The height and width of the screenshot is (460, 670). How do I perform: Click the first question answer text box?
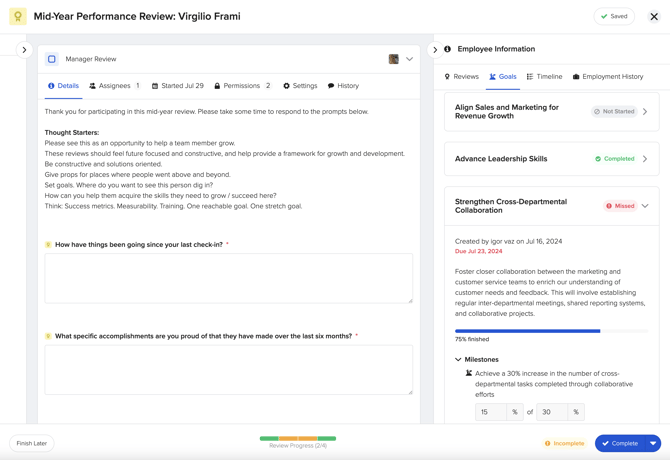tap(228, 278)
